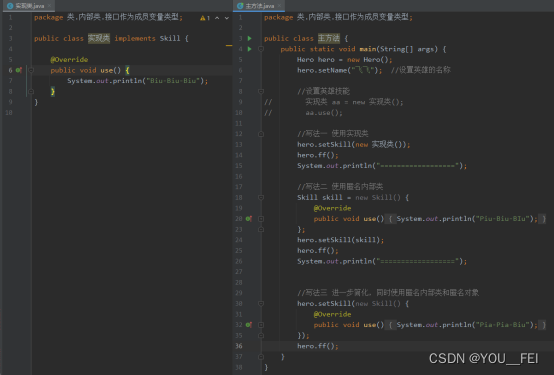Click line number 6 in the 实现类.java gutter
The height and width of the screenshot is (375, 554).
coord(10,70)
